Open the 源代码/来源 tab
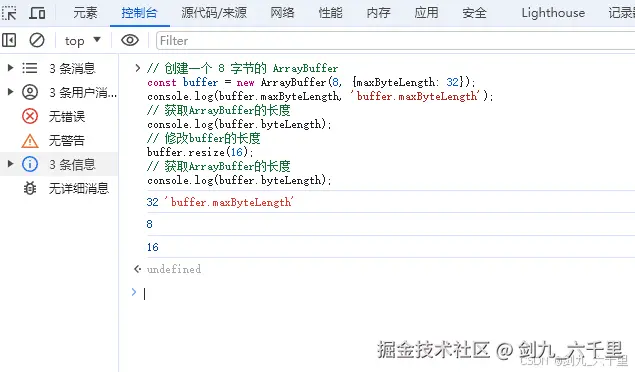The width and height of the screenshot is (635, 372). pyautogui.click(x=214, y=13)
